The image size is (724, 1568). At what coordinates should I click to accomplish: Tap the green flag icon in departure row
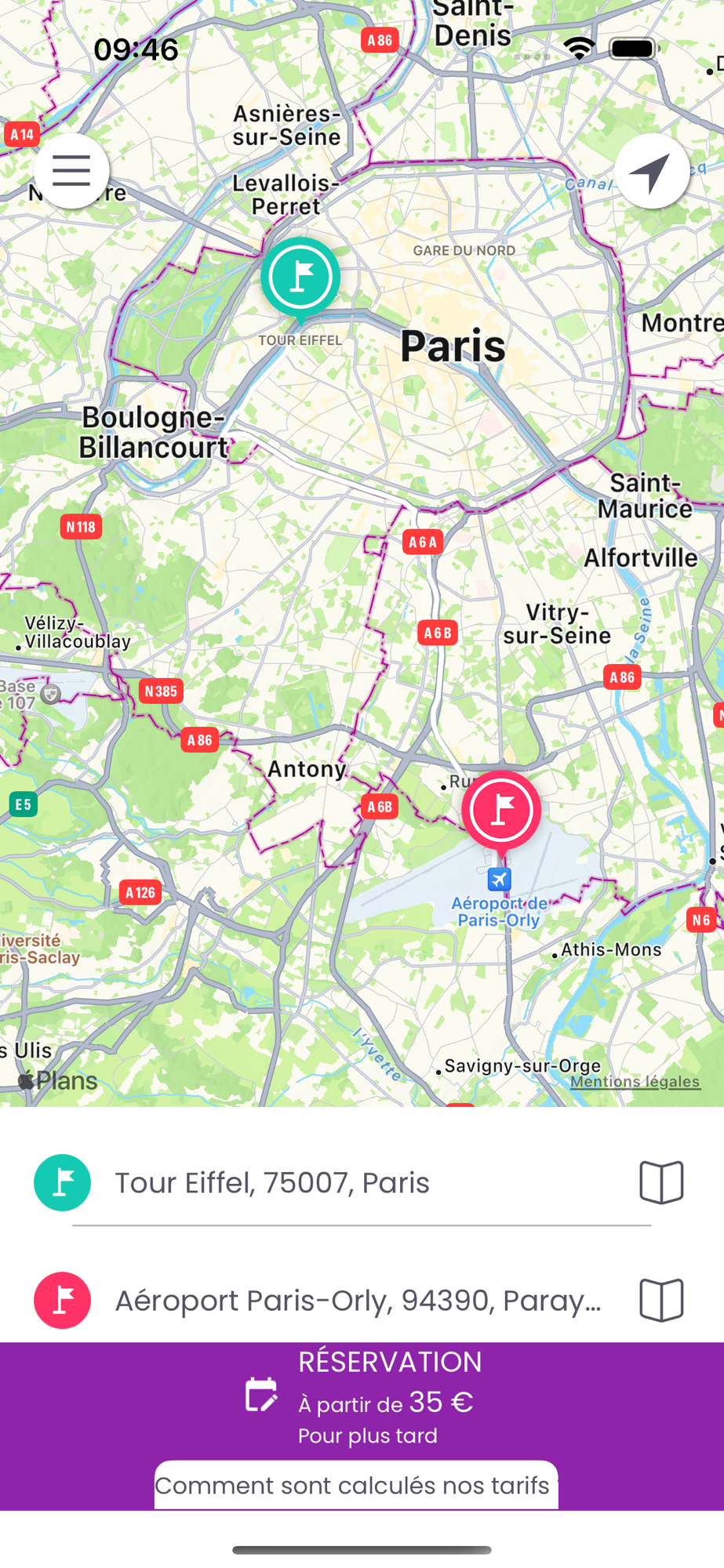coord(63,1182)
